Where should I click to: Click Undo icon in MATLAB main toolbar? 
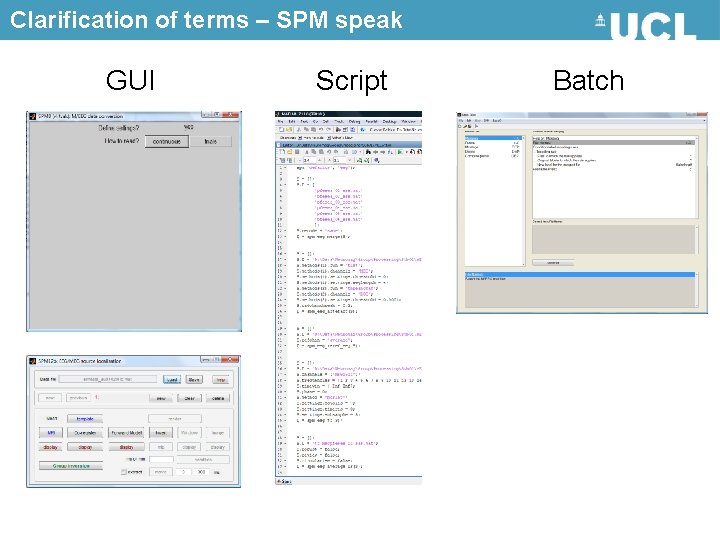[x=321, y=130]
